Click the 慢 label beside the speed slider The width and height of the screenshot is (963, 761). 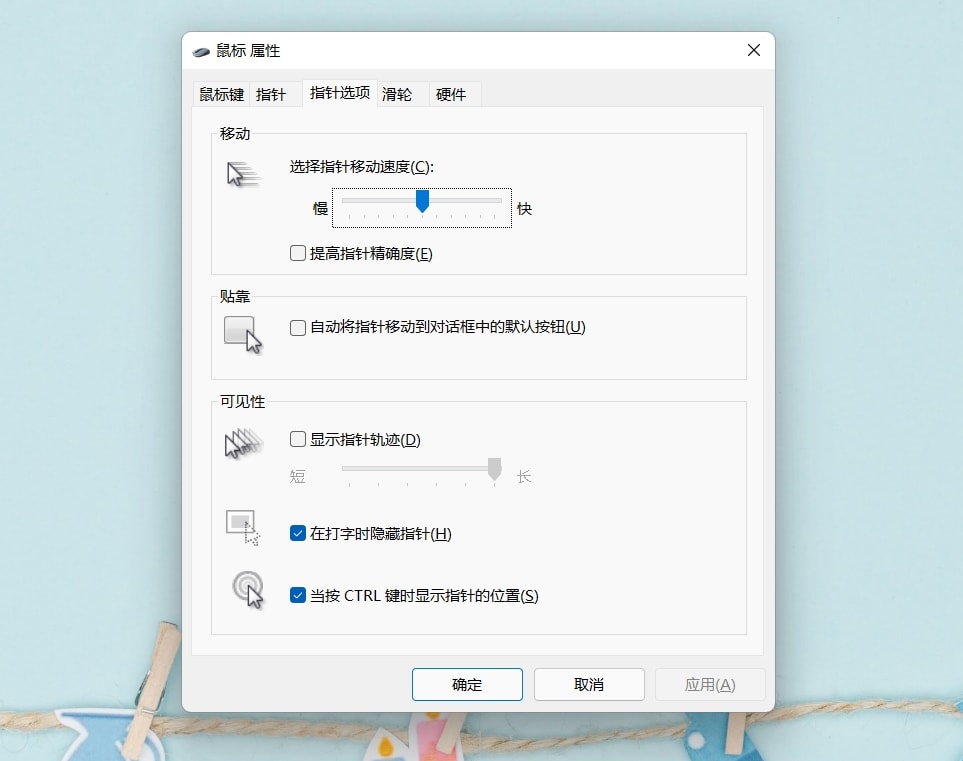[320, 209]
